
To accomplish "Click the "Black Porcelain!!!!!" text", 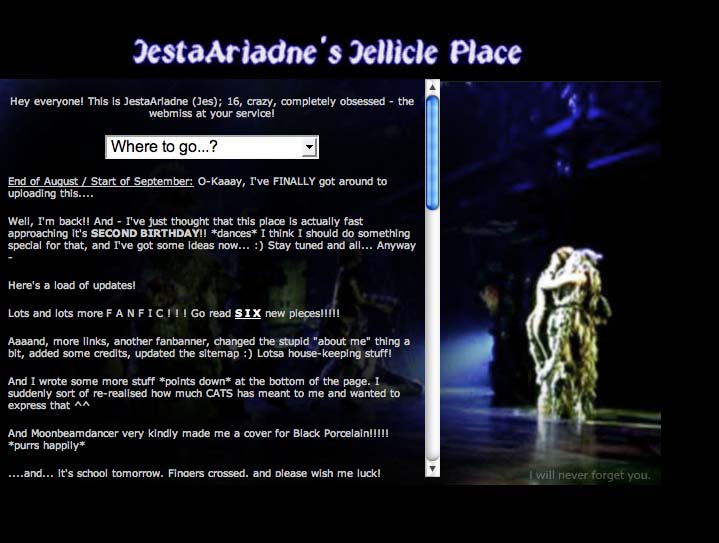I will (x=341, y=433).
